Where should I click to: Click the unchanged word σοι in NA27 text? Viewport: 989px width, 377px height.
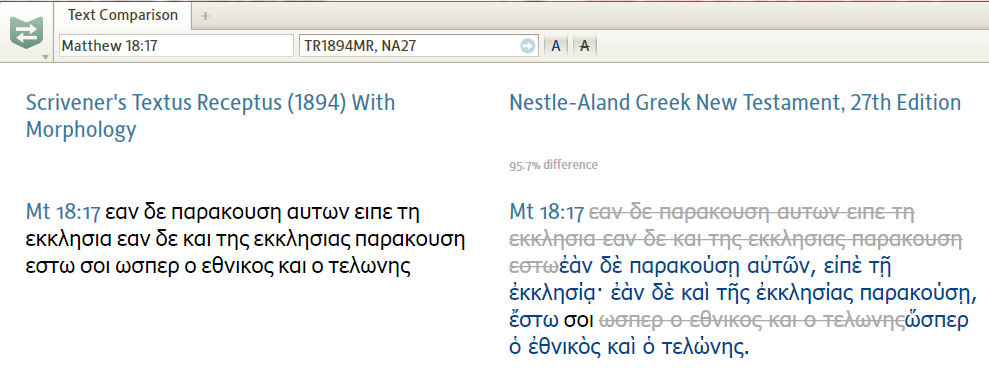coord(578,320)
